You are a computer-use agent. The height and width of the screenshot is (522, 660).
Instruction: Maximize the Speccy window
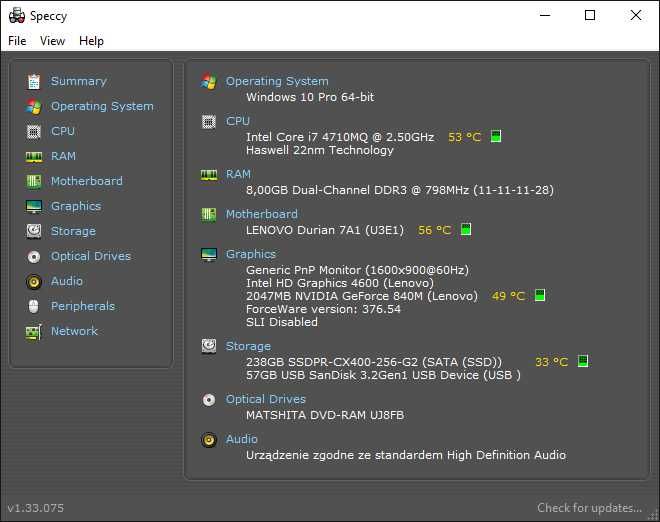pyautogui.click(x=590, y=16)
